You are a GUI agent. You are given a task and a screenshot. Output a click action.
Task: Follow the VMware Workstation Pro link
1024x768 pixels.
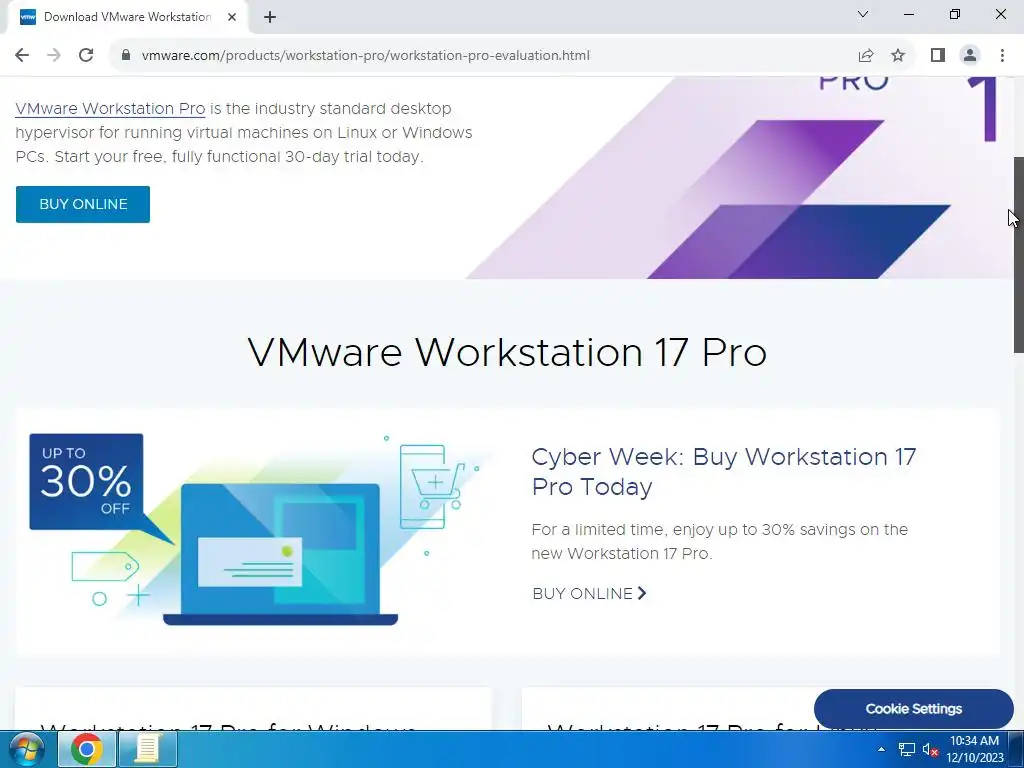click(110, 108)
